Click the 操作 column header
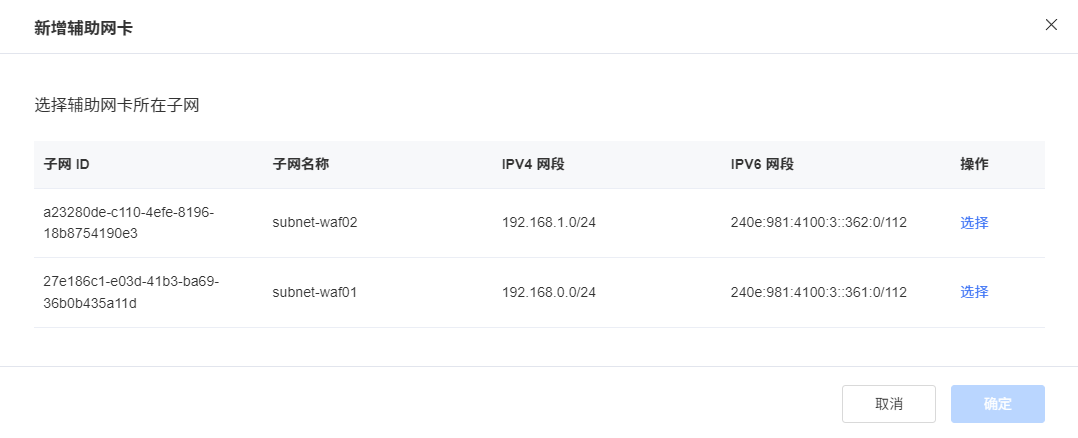 (x=974, y=165)
